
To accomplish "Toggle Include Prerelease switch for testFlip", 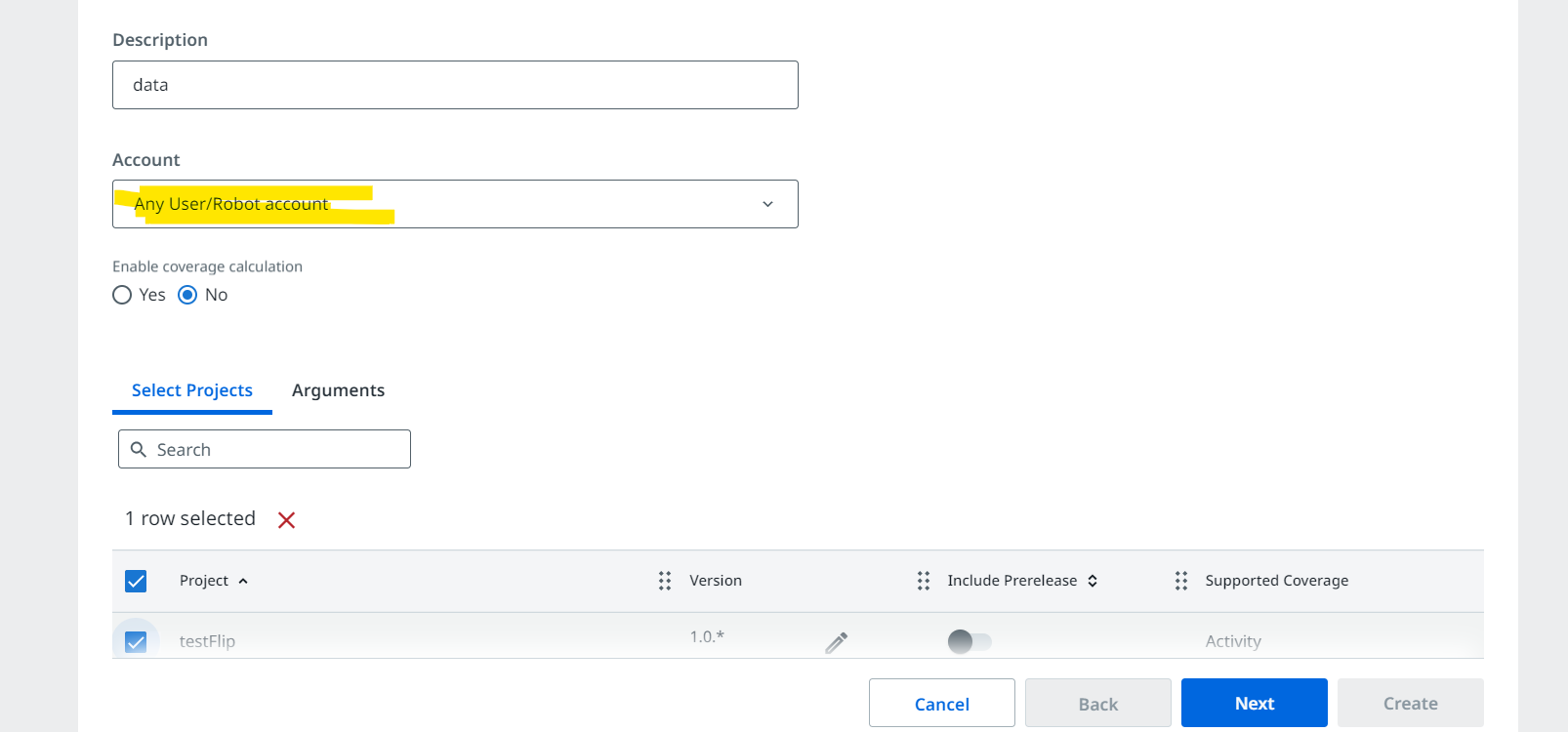I will [970, 641].
